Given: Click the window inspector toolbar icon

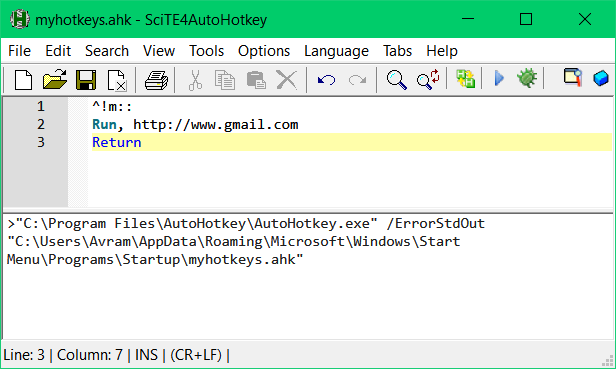Looking at the screenshot, I should coord(573,77).
